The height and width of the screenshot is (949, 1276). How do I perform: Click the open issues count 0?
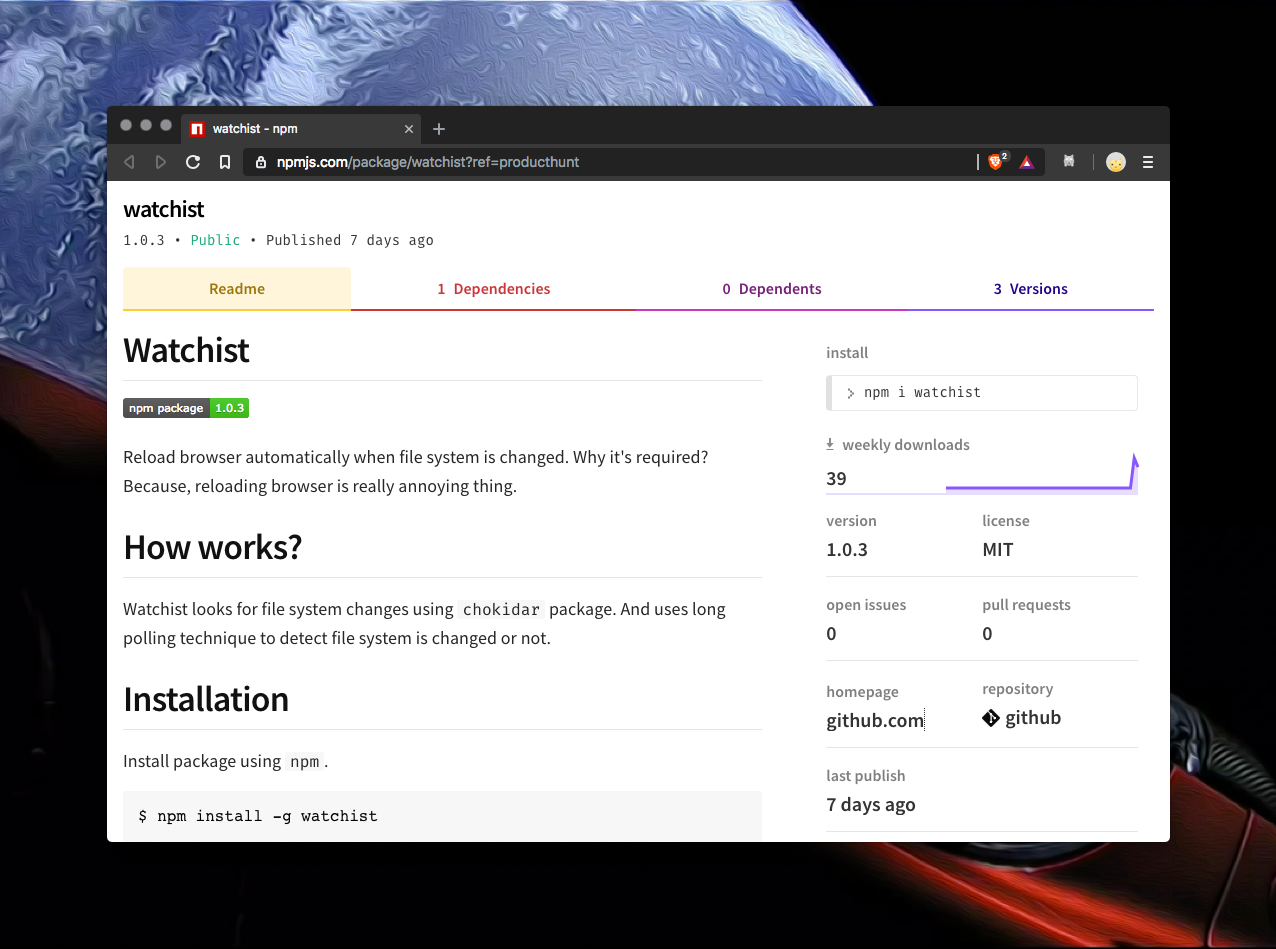pyautogui.click(x=831, y=634)
